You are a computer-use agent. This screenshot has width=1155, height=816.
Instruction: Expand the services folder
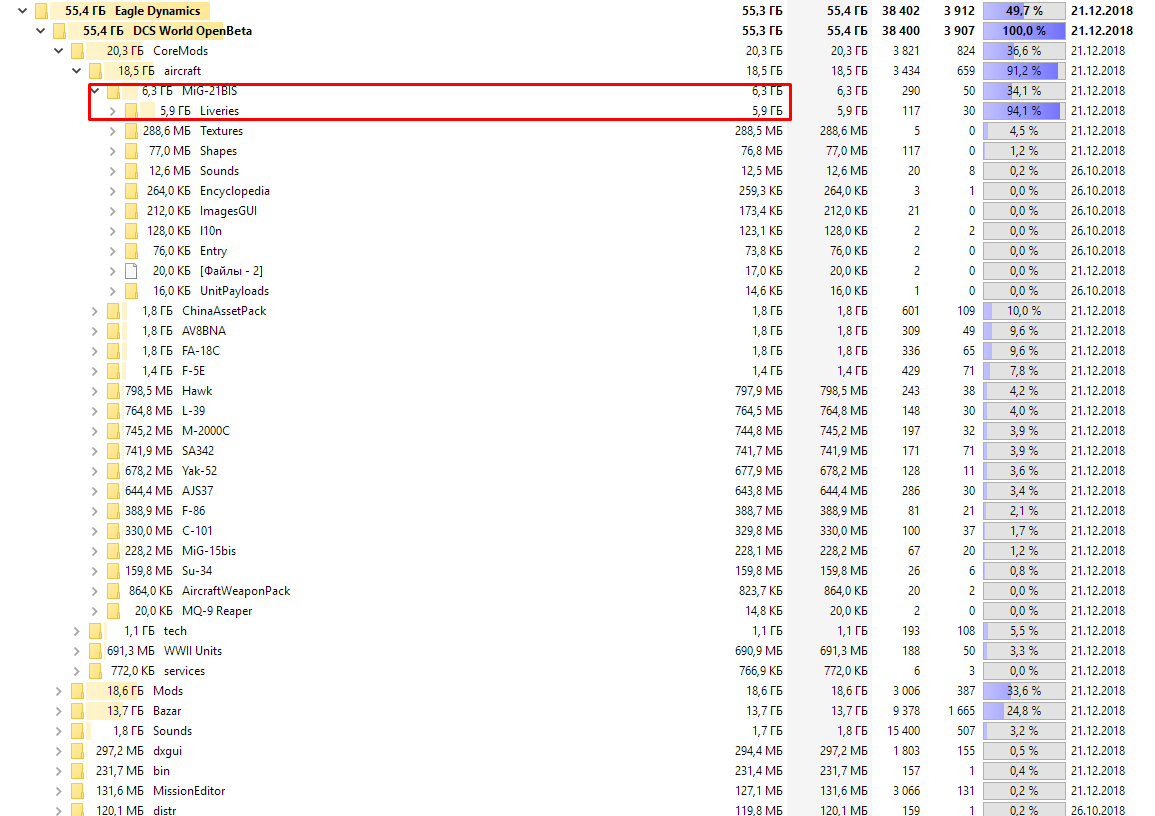(77, 671)
